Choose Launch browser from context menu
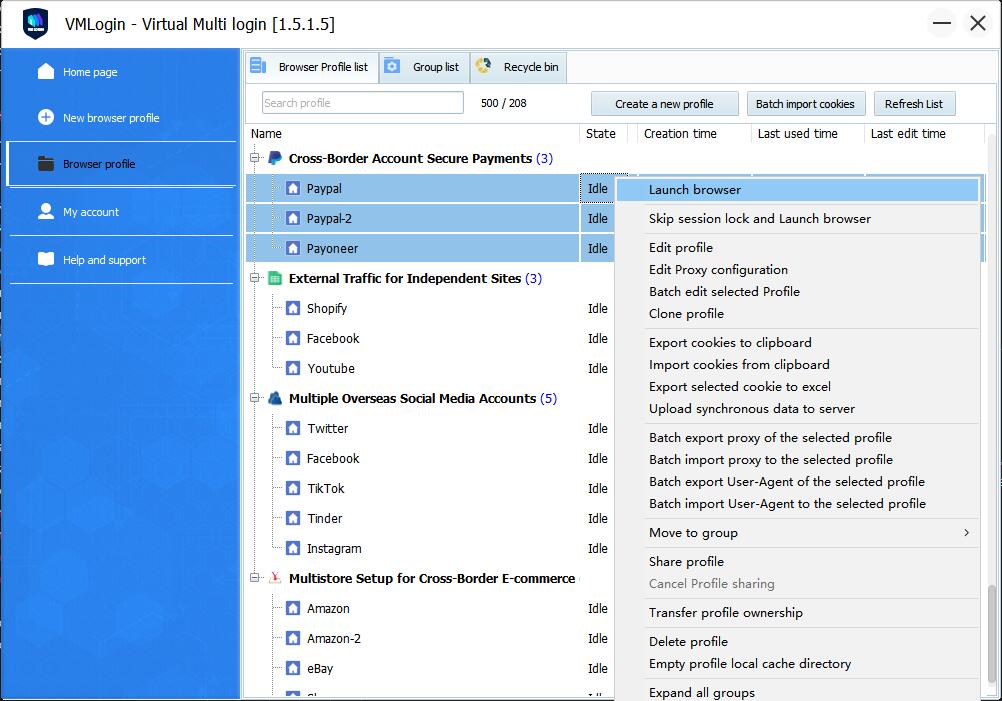This screenshot has height=701, width=1002. pos(797,190)
